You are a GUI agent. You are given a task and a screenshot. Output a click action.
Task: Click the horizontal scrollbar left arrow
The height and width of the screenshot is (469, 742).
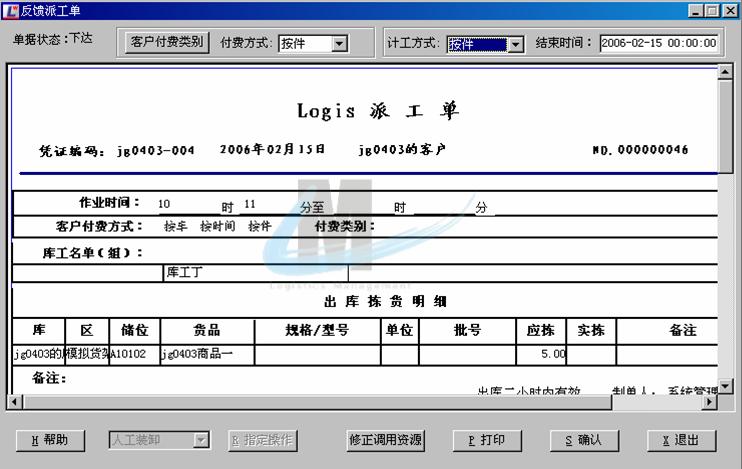click(x=16, y=402)
